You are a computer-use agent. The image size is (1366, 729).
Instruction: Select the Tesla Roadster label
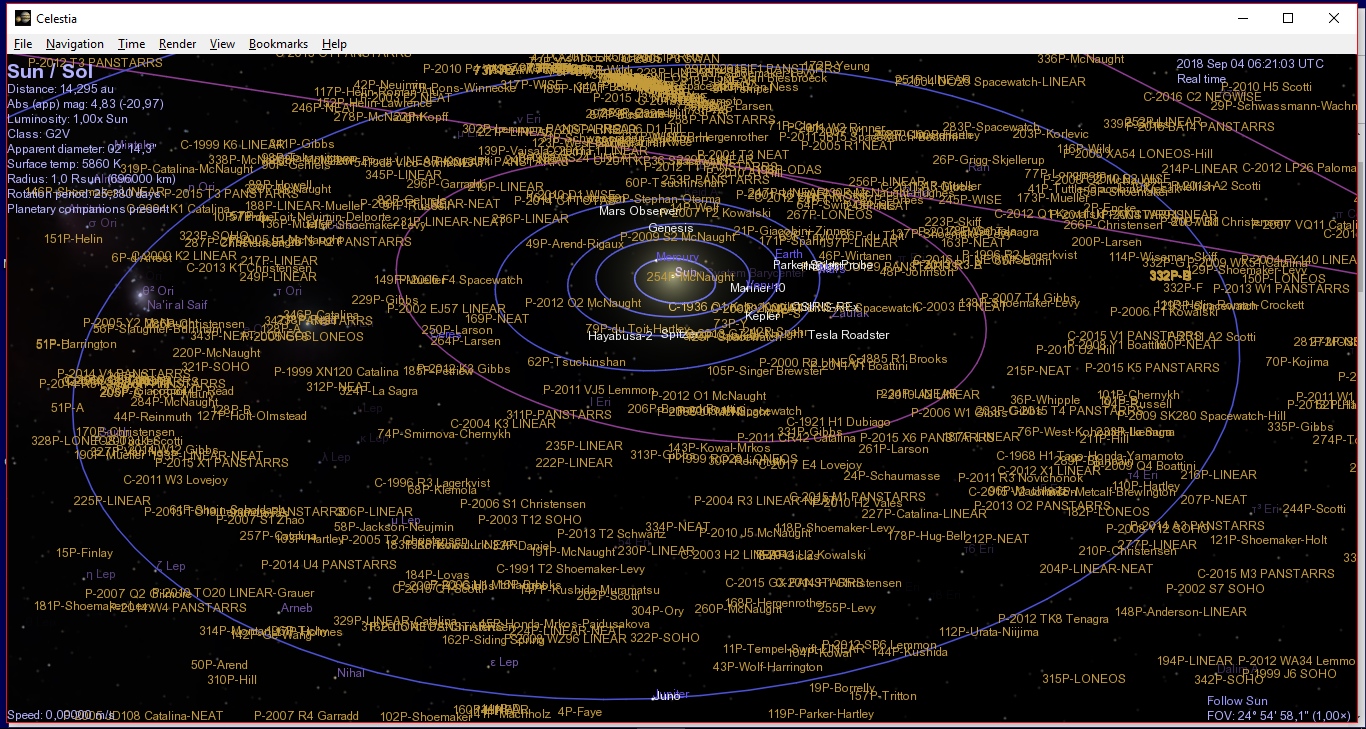point(848,335)
